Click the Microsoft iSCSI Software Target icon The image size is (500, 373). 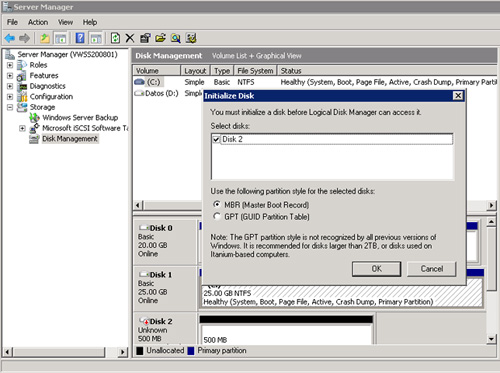[34, 128]
